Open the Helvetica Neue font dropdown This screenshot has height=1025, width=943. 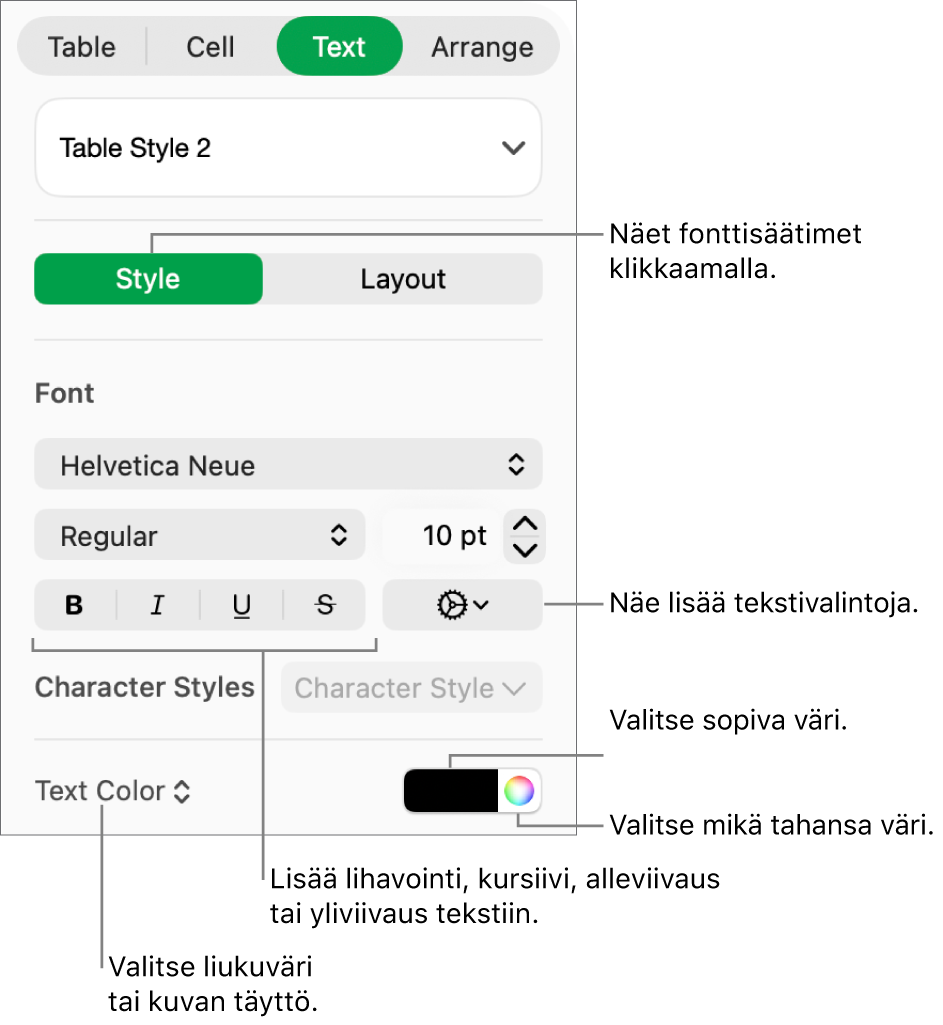click(288, 465)
